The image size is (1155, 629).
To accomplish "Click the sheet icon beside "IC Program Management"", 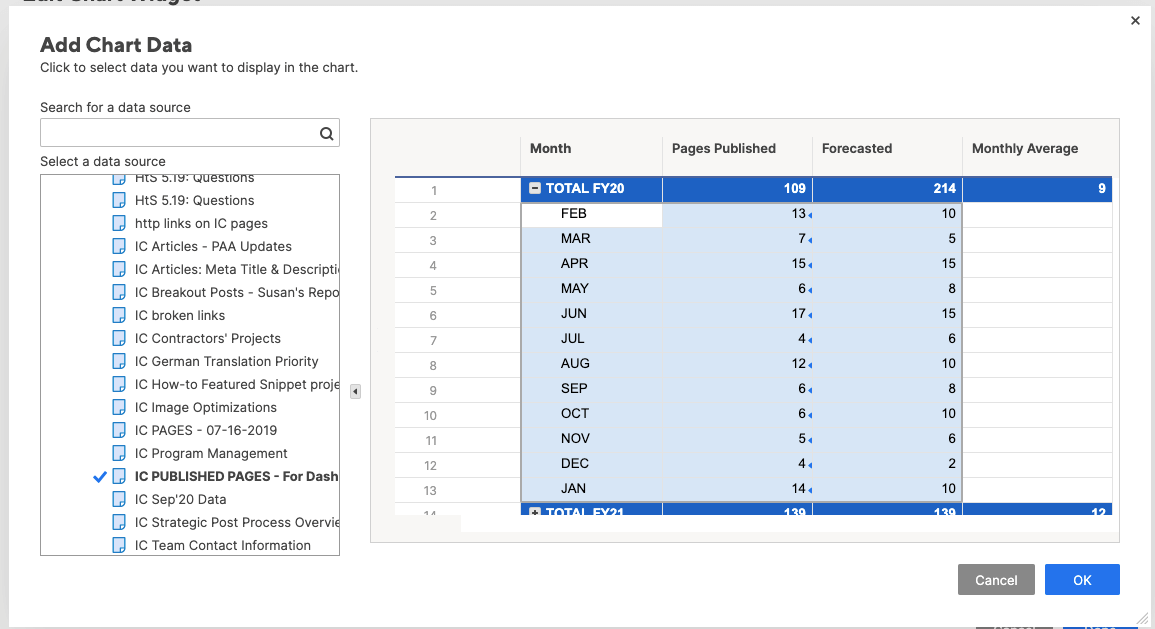I will tap(119, 453).
